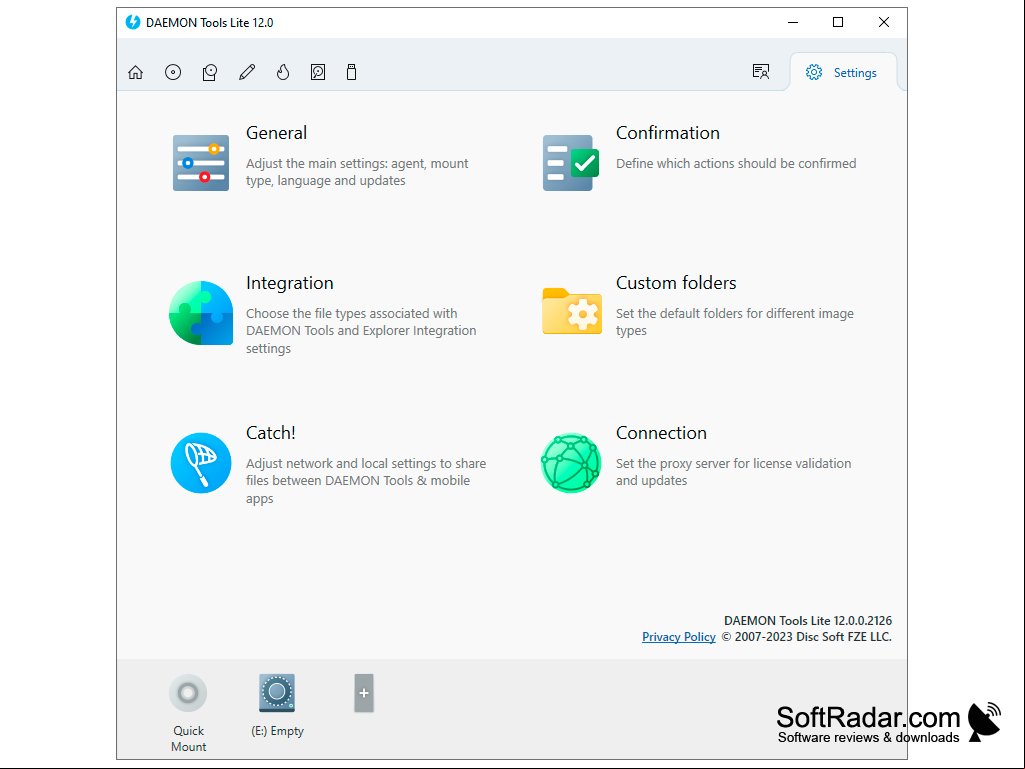Click 'Set the proxy server' description text
Screen dimensions: 1025x769
click(733, 472)
